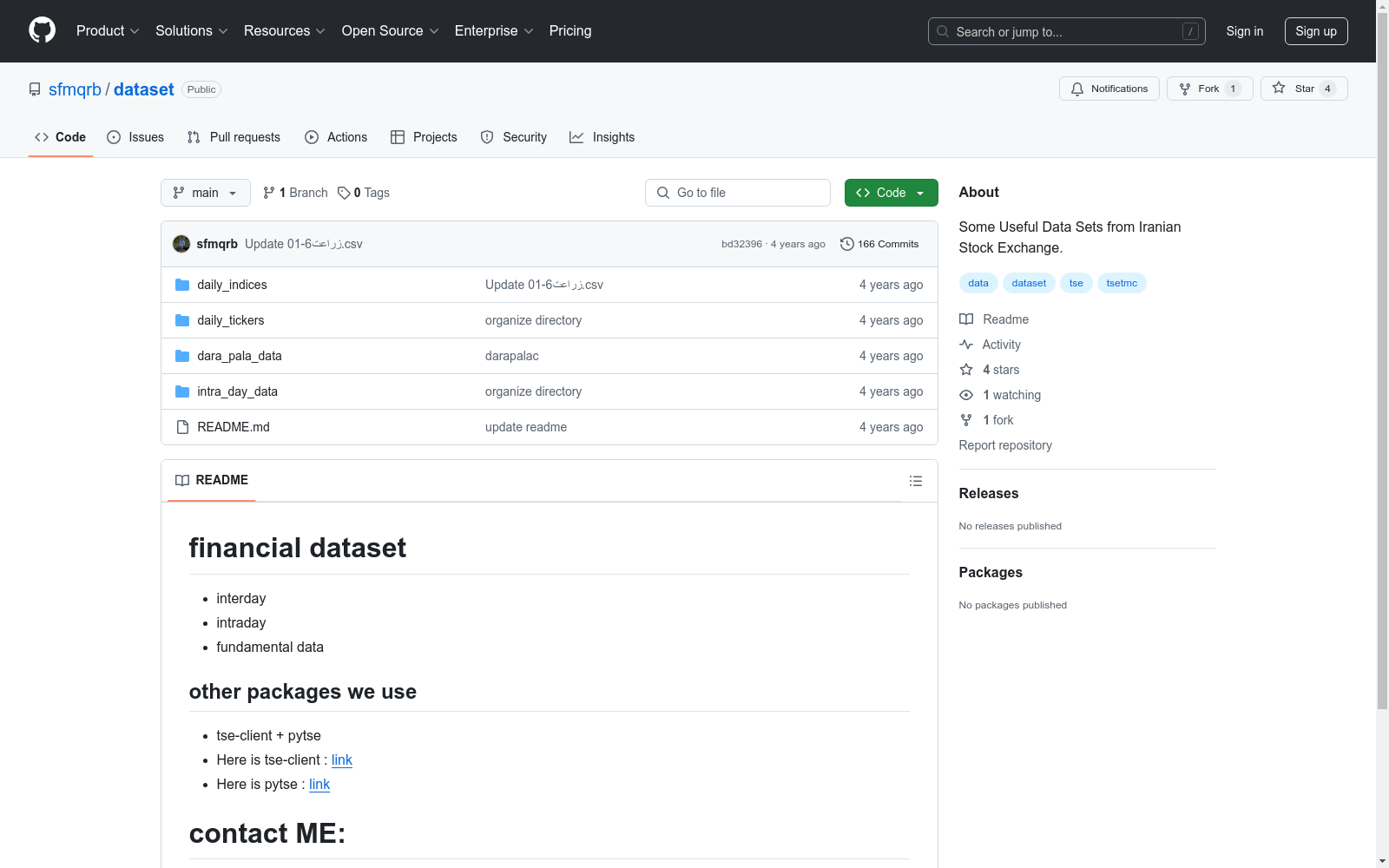Screen dimensions: 1389x868
Task: Click the notifications bell icon
Action: 1077,89
